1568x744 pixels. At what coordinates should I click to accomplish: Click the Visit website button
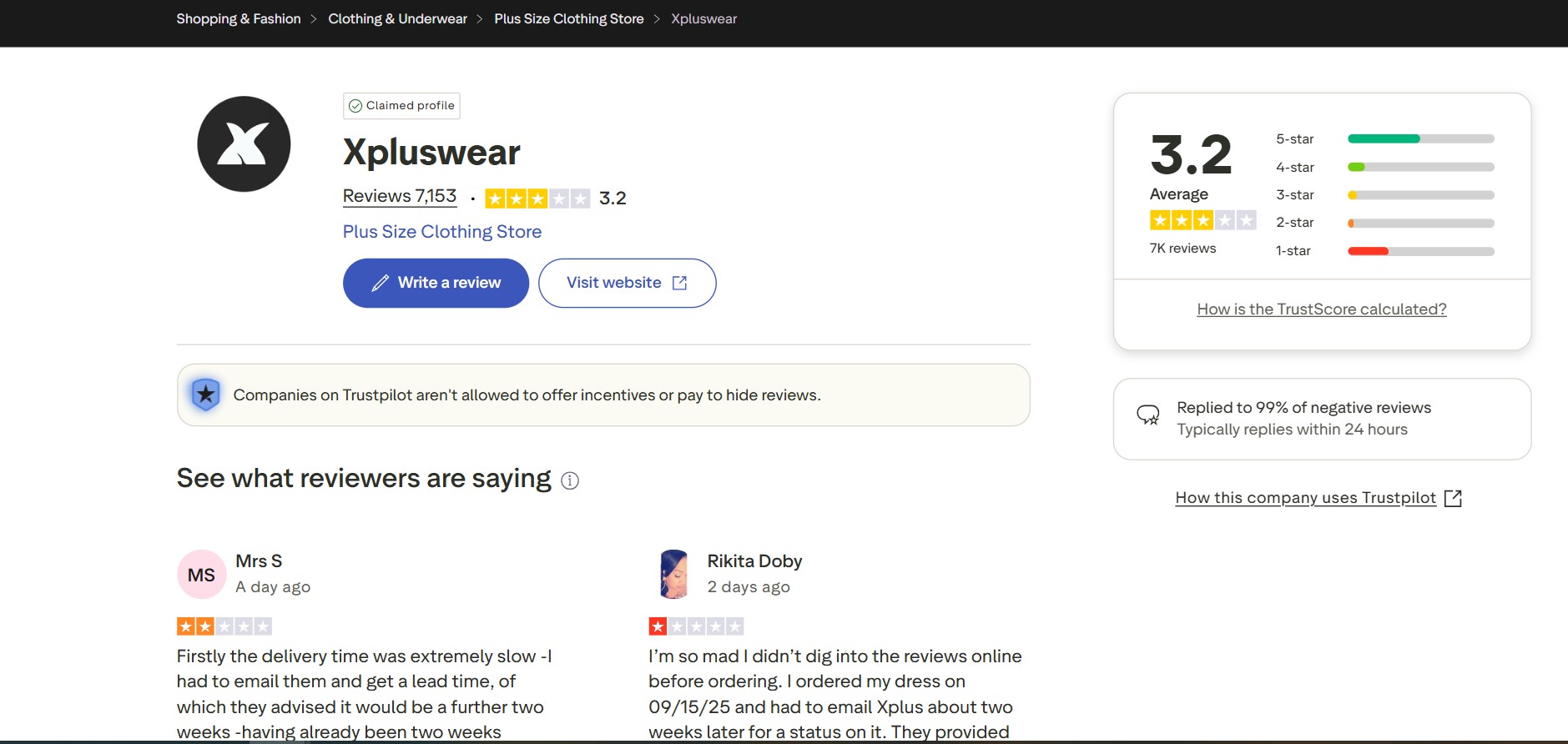(627, 283)
